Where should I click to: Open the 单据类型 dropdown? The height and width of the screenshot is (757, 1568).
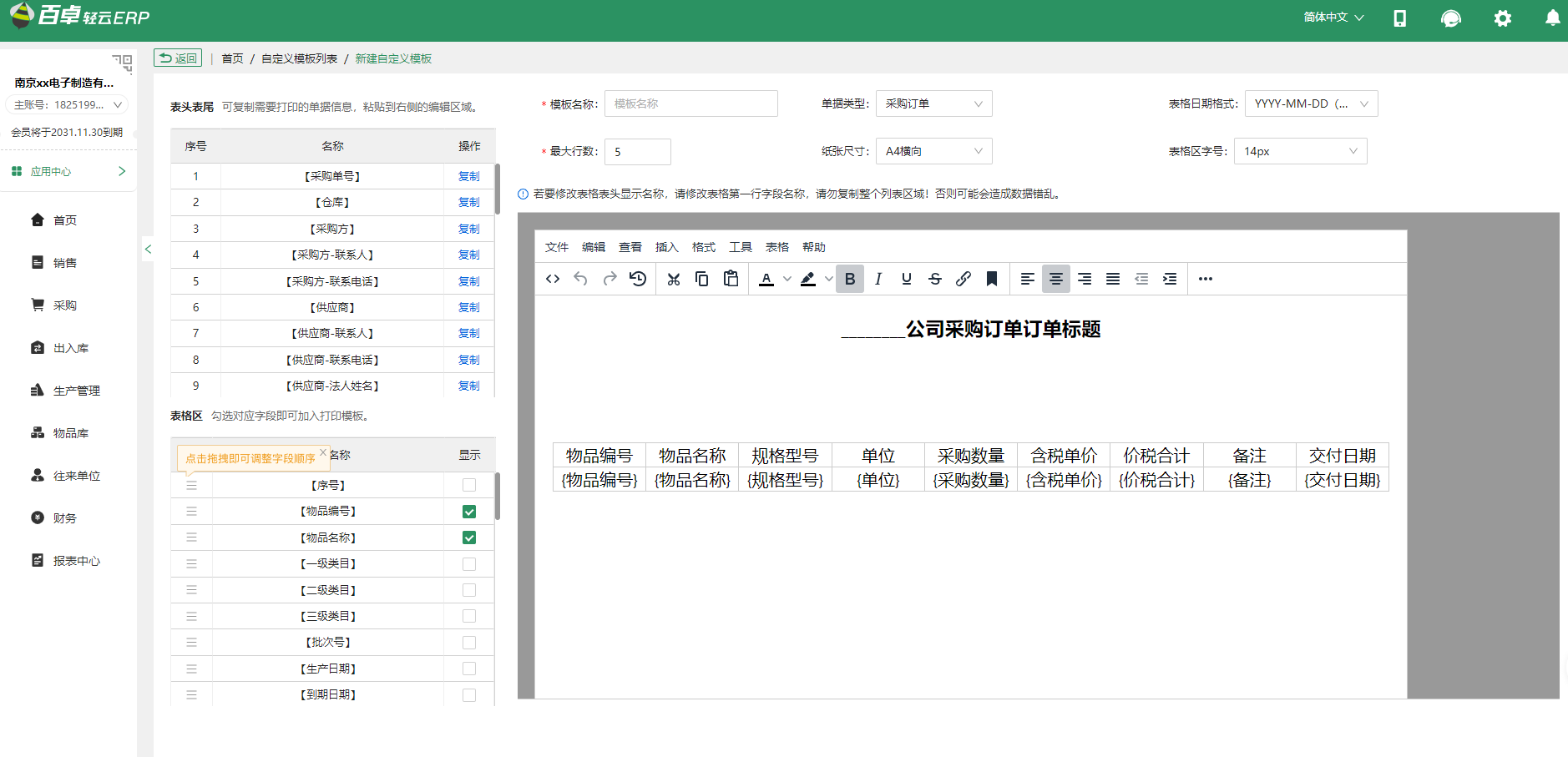coord(933,103)
